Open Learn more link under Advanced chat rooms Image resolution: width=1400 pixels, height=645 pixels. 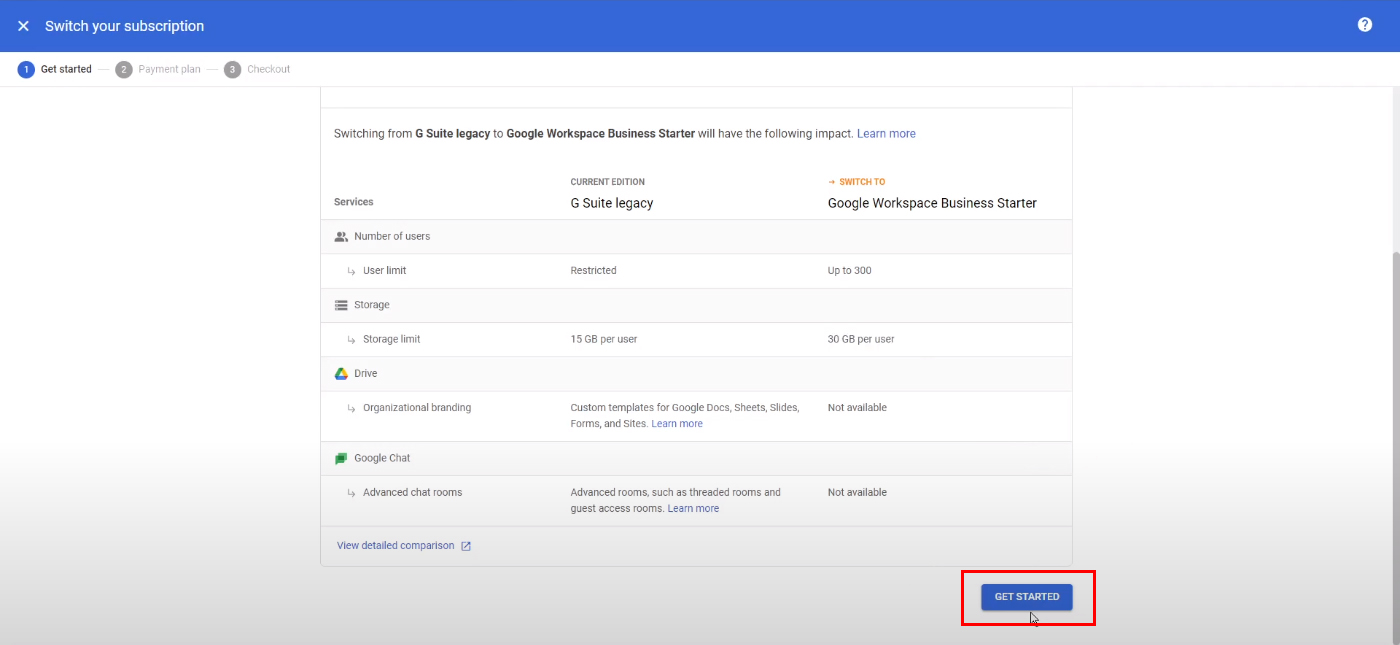(x=693, y=509)
